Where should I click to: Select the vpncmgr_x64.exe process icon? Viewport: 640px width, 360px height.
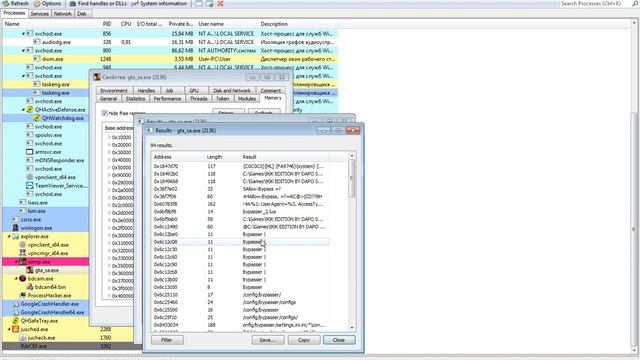(23, 253)
